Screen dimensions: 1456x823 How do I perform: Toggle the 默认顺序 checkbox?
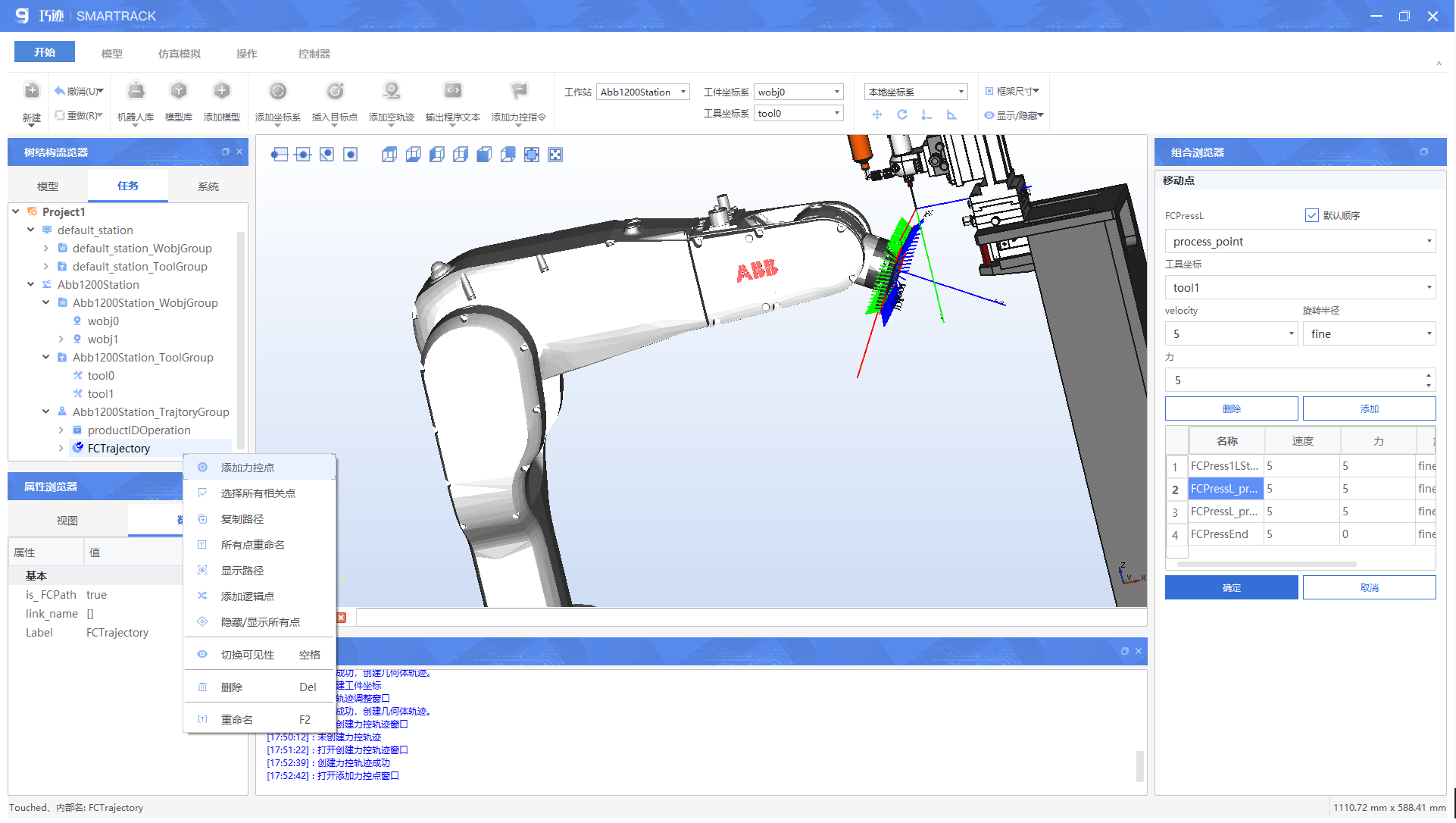coord(1312,215)
